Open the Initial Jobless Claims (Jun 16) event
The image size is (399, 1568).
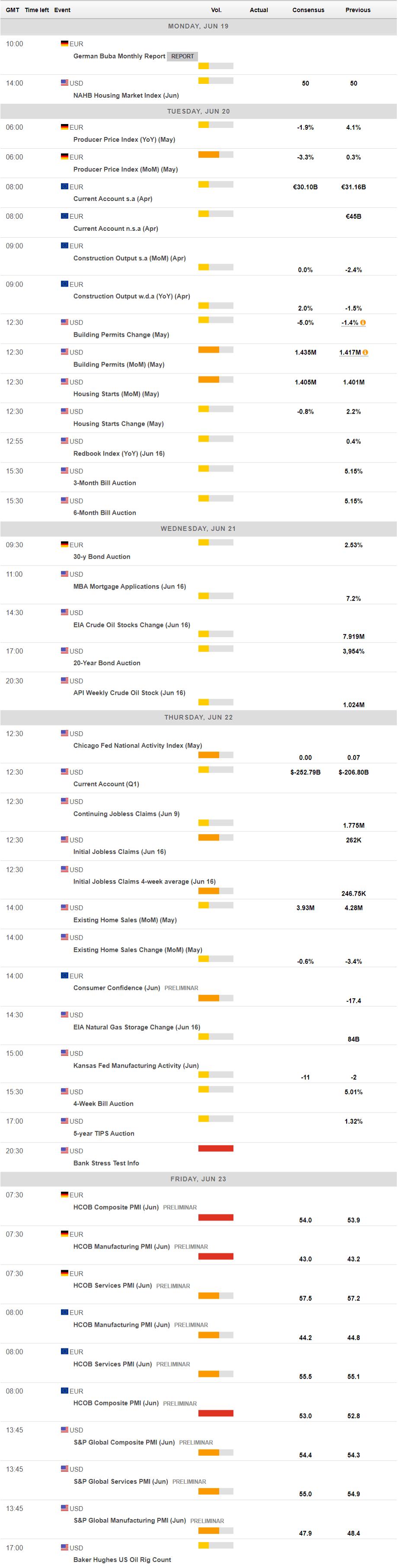119,851
